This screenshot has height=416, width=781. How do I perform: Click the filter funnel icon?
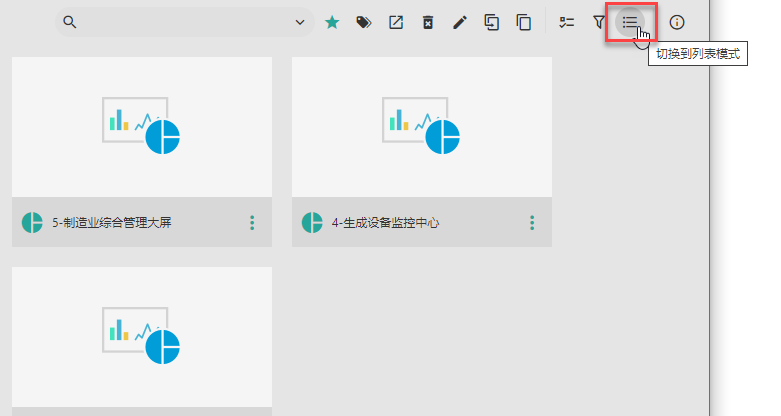599,22
